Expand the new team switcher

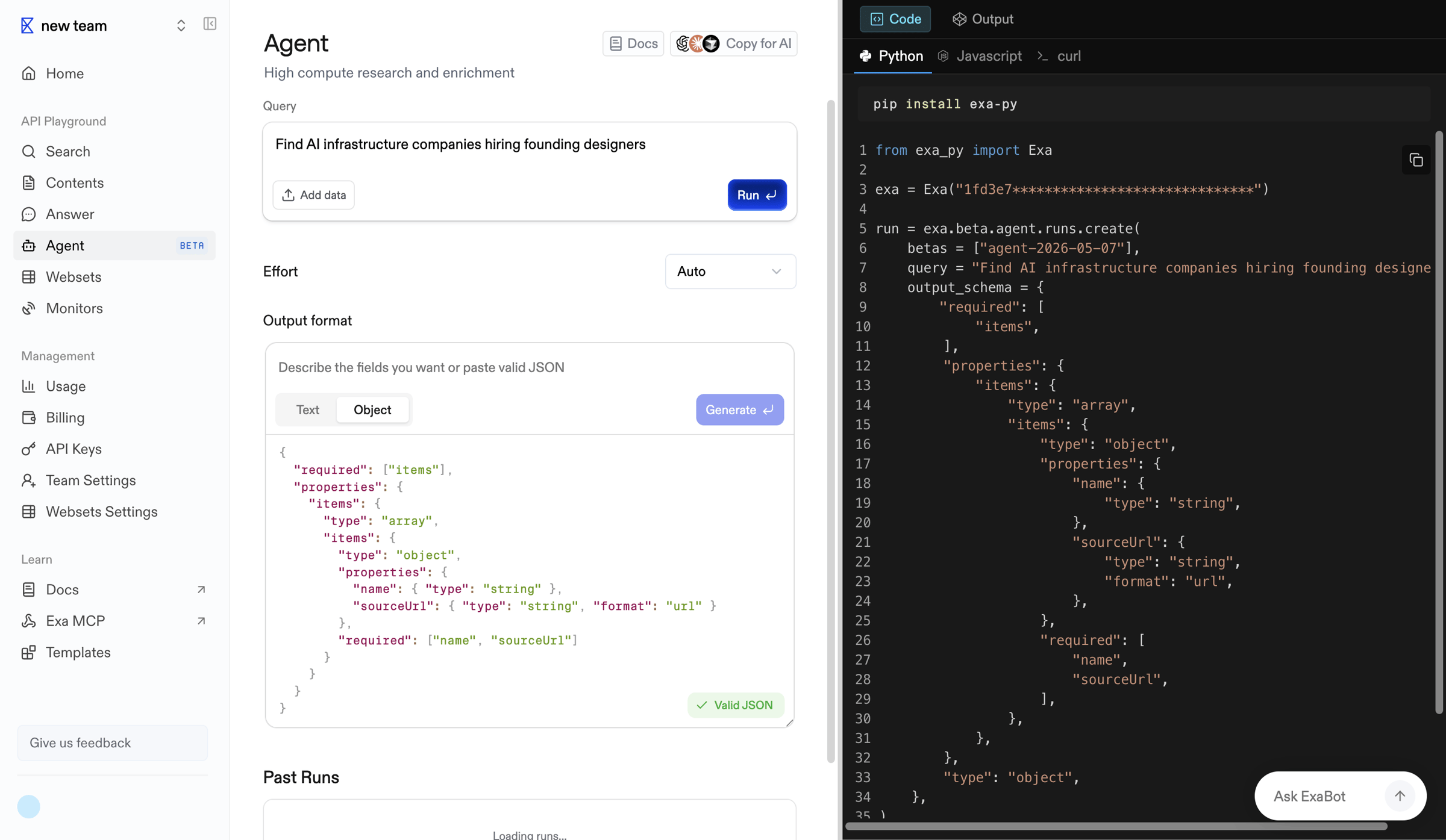[x=181, y=25]
